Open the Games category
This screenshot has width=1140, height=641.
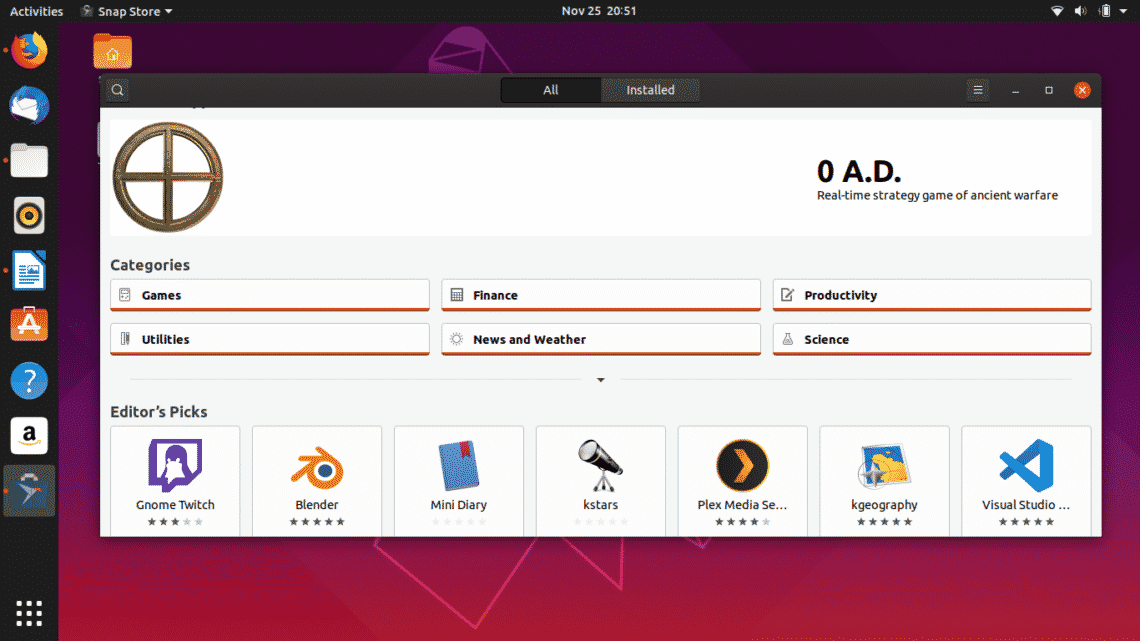(270, 295)
